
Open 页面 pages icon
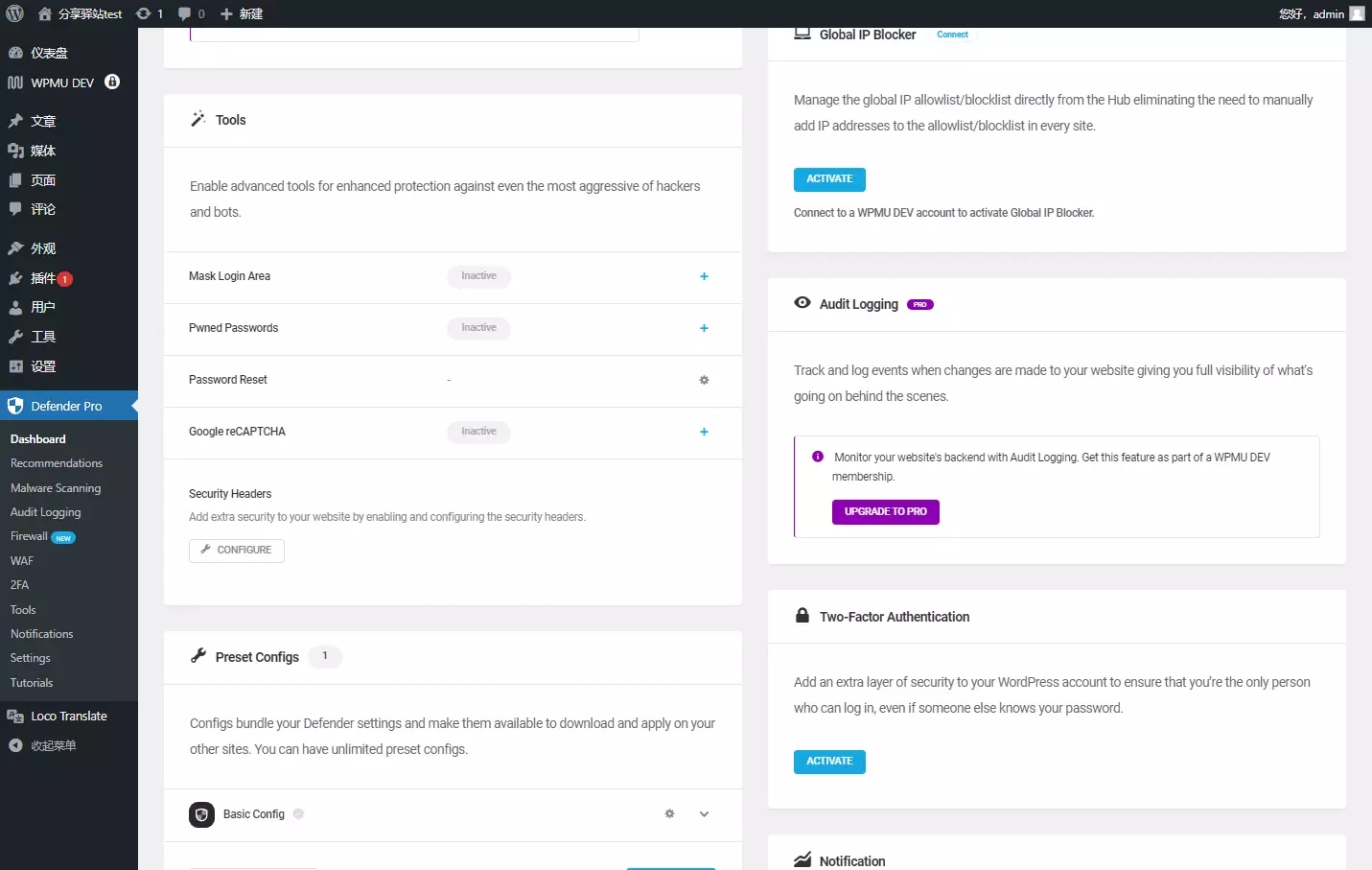tap(15, 180)
